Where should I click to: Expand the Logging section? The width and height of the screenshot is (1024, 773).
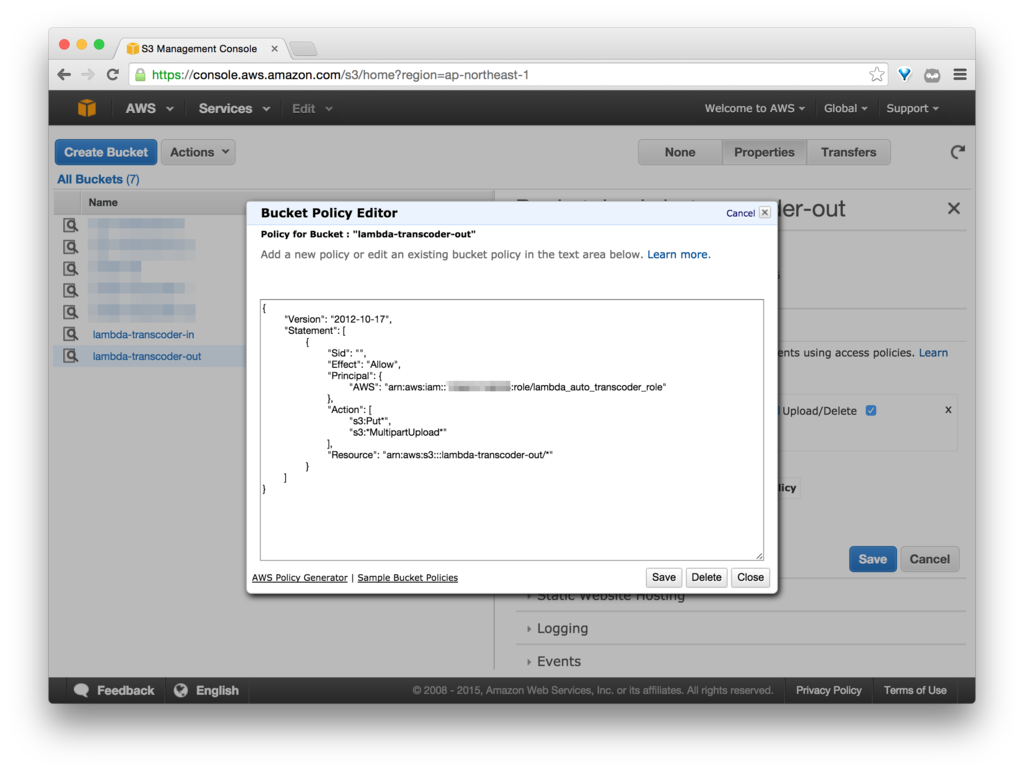(562, 628)
